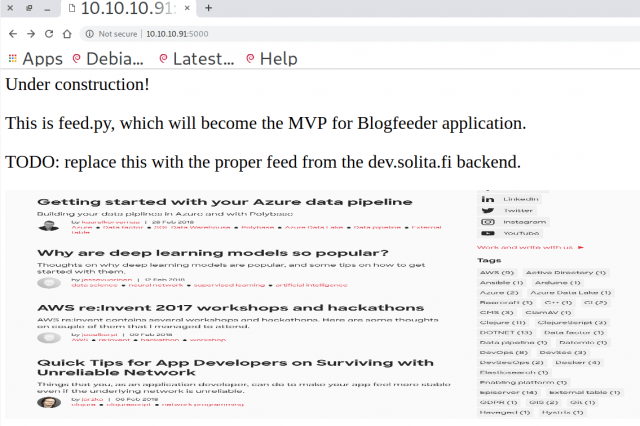Click the Not secure site info icon
The height and width of the screenshot is (426, 640).
91,33
